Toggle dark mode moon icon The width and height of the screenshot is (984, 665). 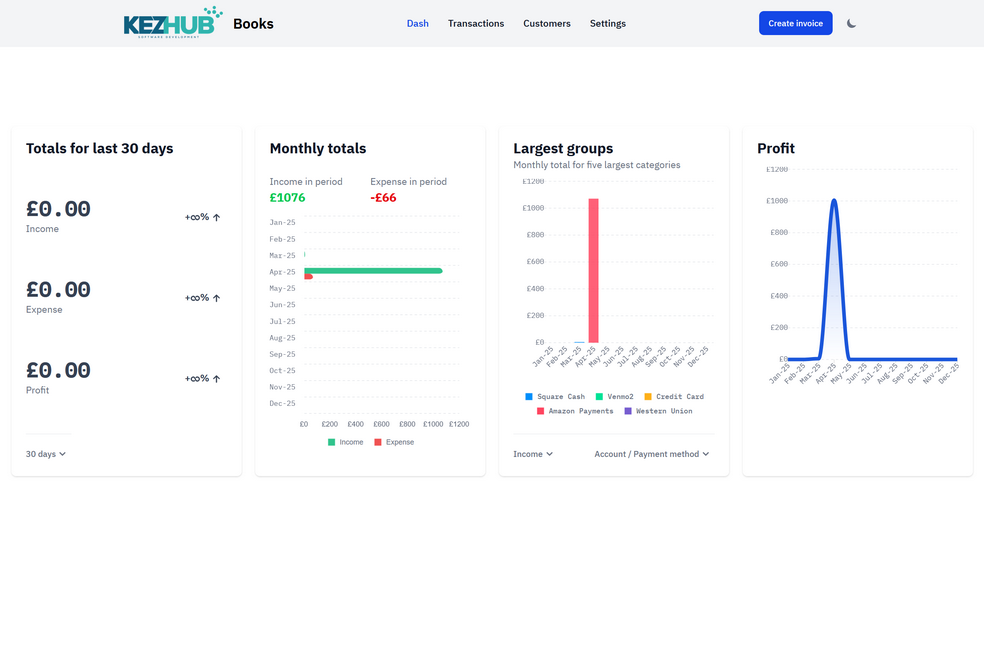point(851,23)
